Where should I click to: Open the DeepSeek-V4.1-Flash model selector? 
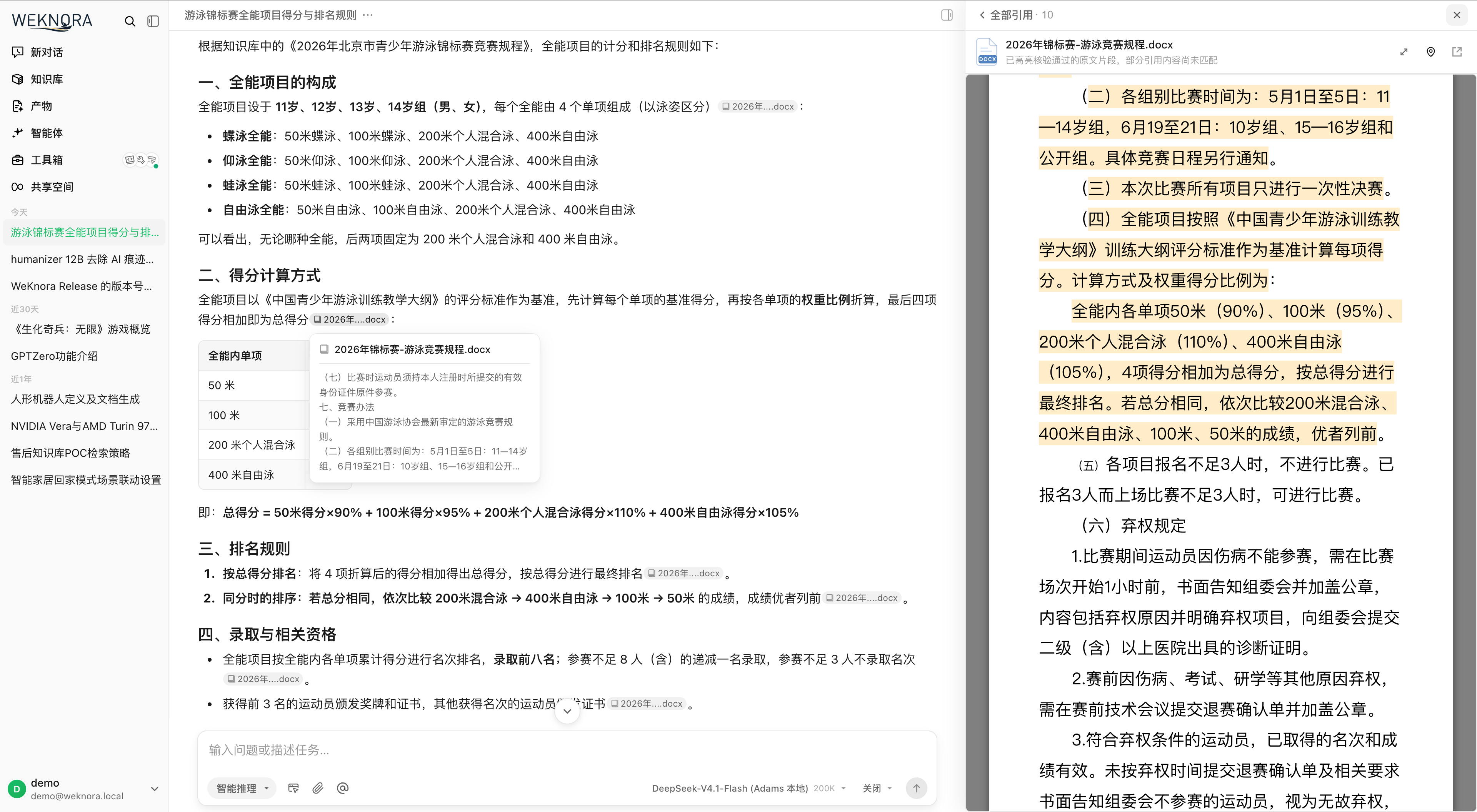(x=749, y=789)
